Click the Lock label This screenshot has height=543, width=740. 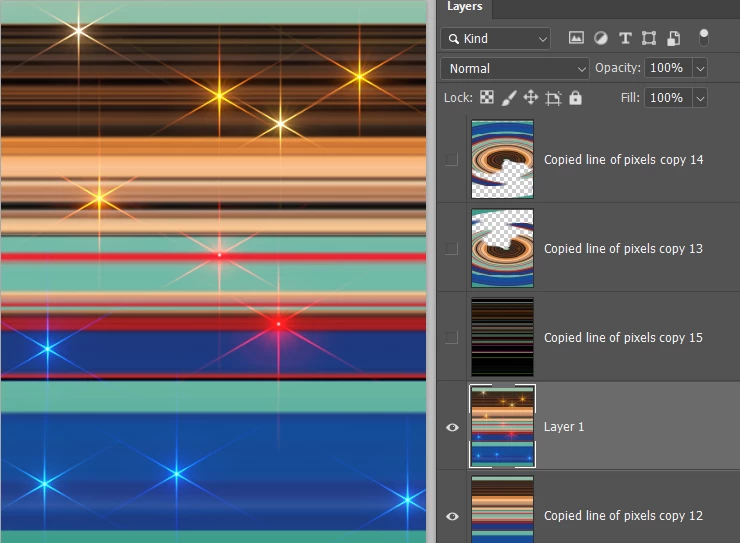[458, 98]
